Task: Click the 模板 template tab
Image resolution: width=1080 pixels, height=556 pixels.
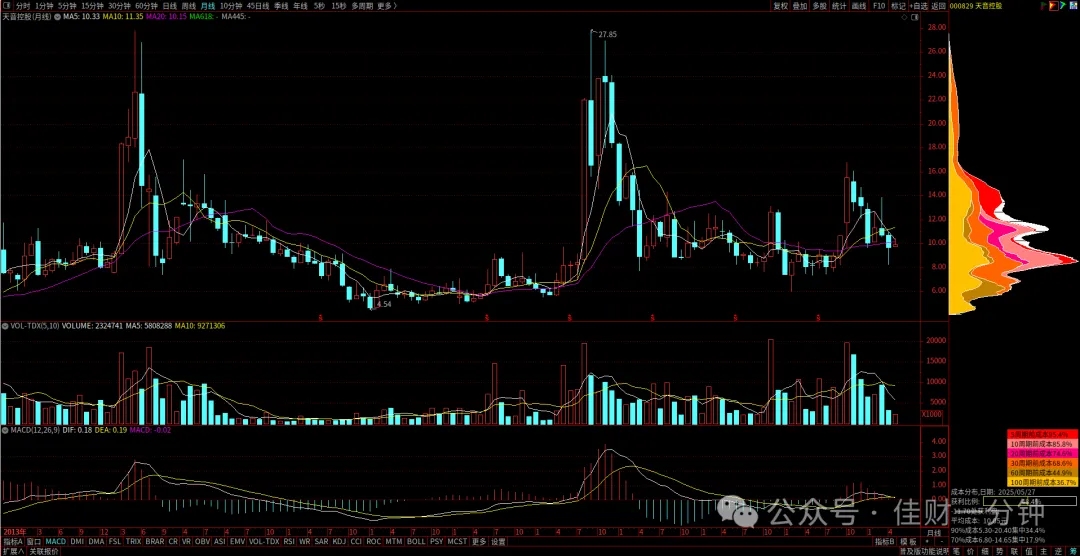Action: (908, 542)
